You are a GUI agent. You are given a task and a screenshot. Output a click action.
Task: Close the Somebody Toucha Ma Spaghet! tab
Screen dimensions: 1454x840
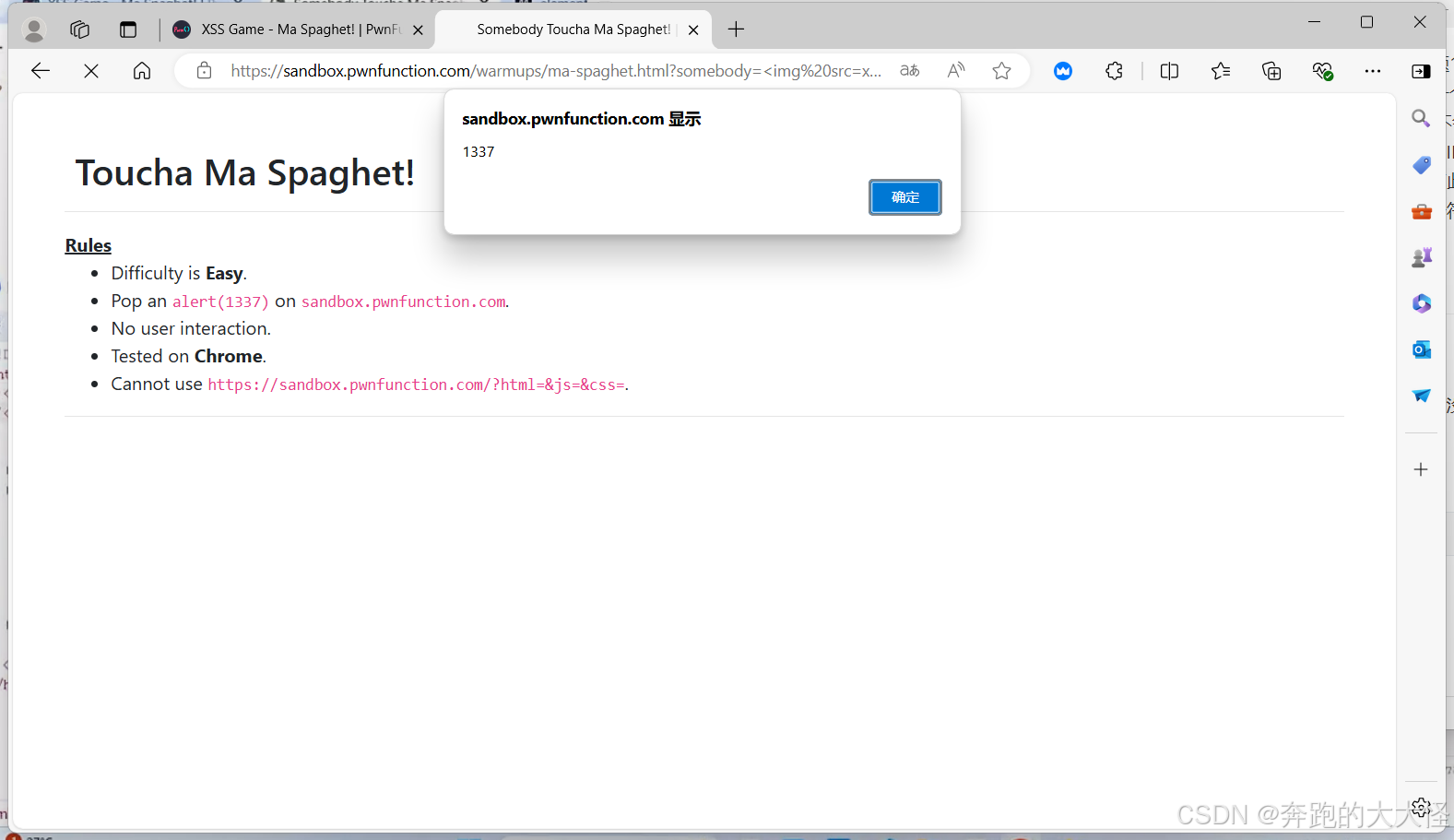[x=693, y=30]
